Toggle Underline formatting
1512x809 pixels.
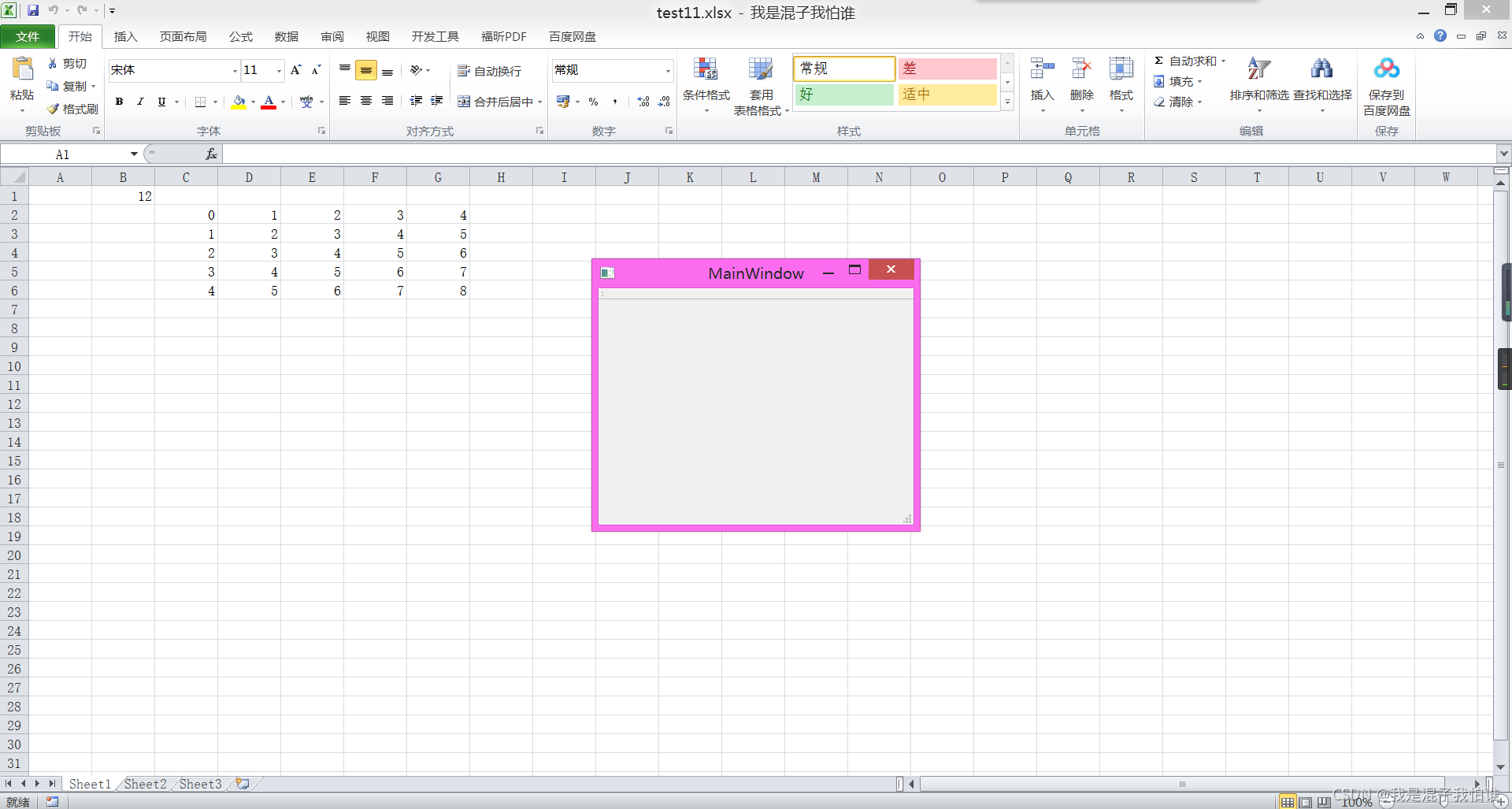pos(161,102)
